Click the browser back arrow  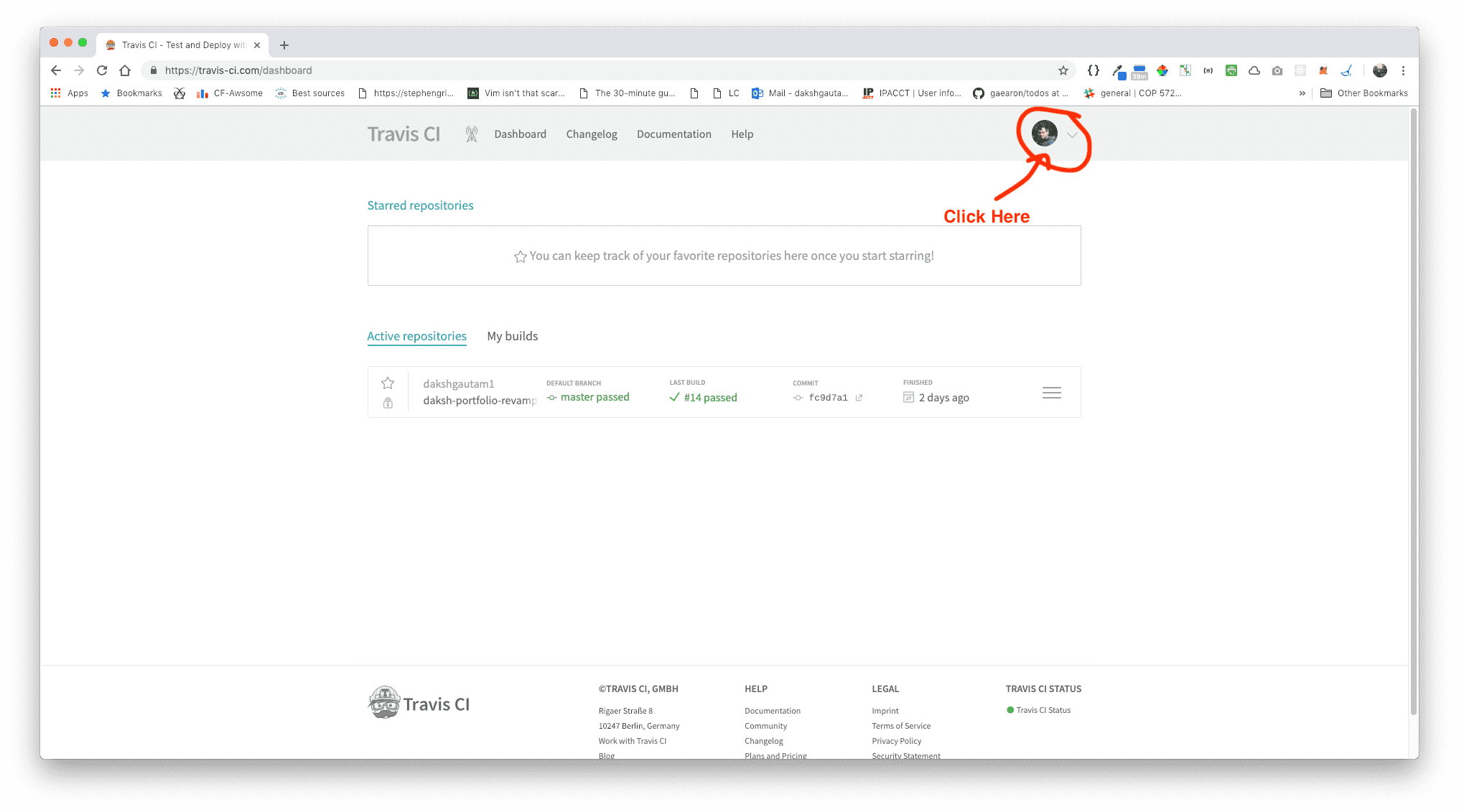56,70
